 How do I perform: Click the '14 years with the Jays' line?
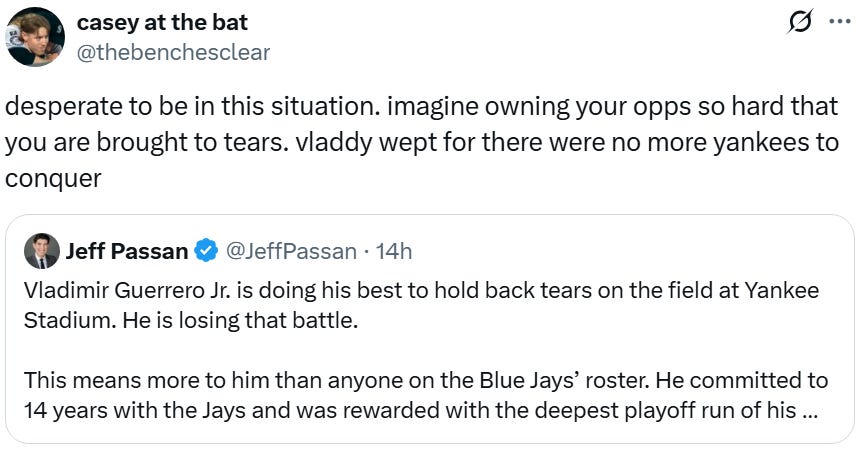point(421,411)
